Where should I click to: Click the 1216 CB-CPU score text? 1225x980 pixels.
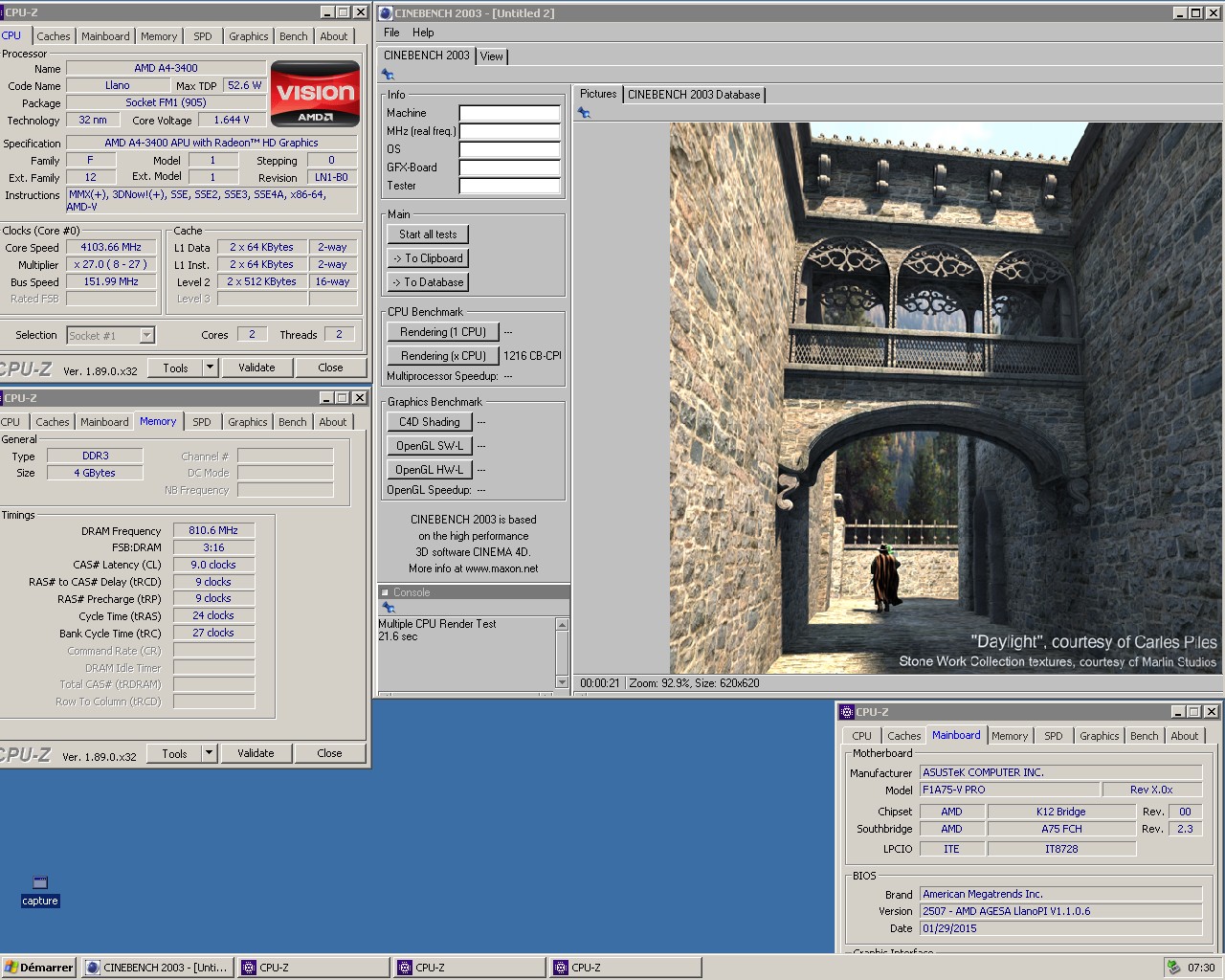(x=532, y=356)
